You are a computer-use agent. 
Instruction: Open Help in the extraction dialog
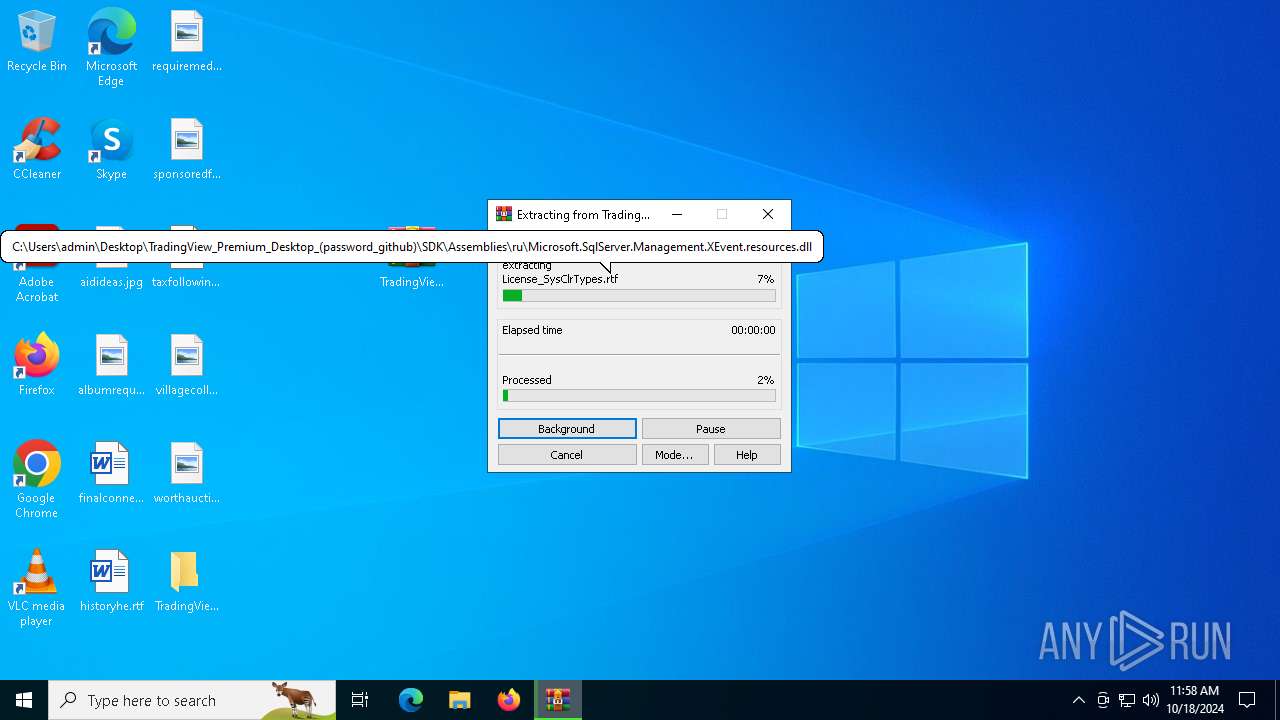click(x=747, y=455)
